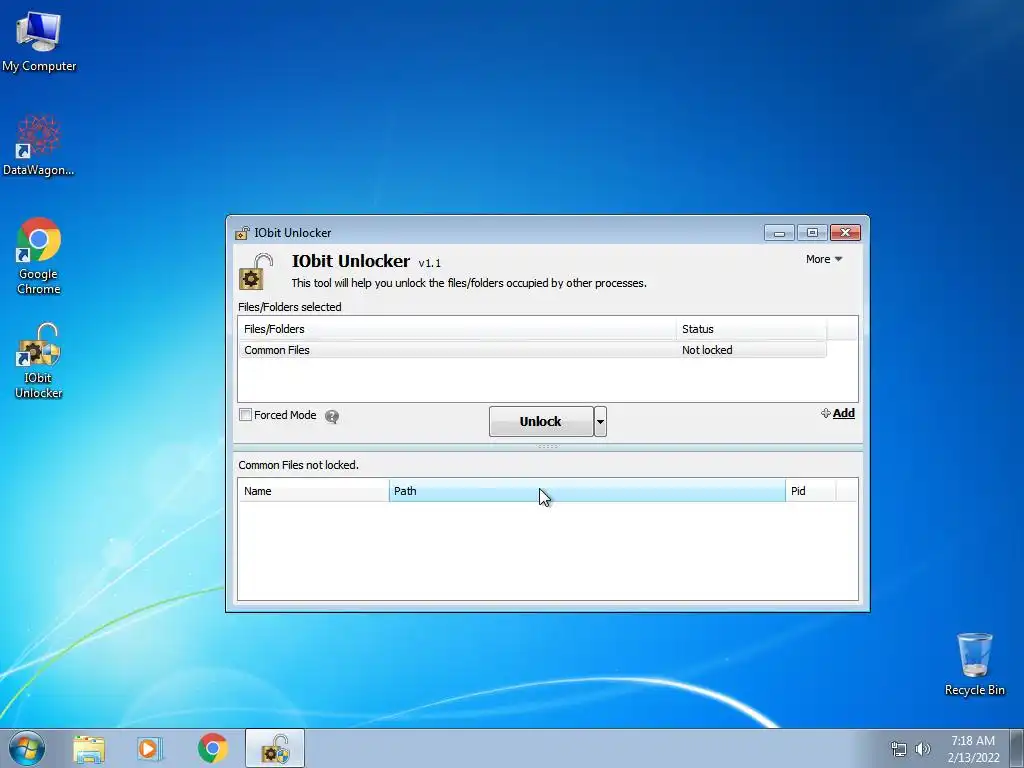Launch Windows Media Player from taskbar
The width and height of the screenshot is (1024, 768).
click(150, 749)
